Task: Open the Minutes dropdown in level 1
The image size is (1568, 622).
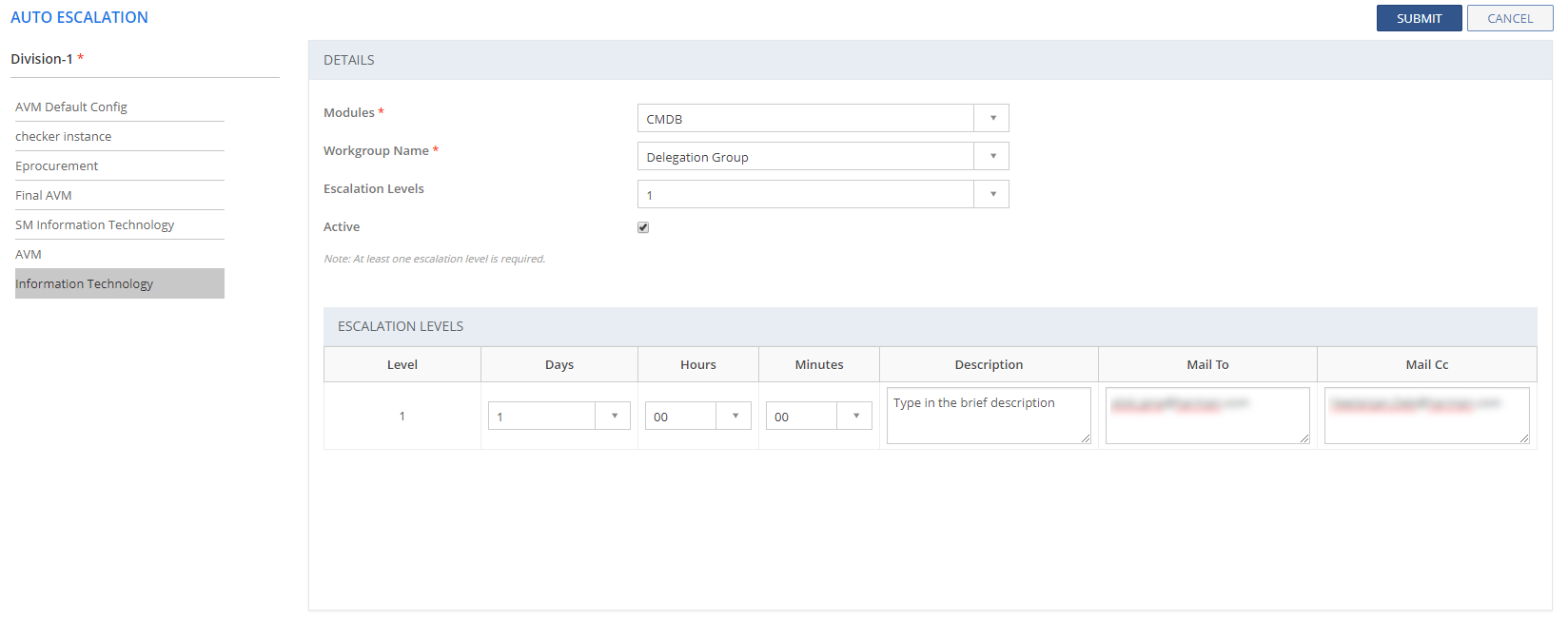Action: [818, 417]
